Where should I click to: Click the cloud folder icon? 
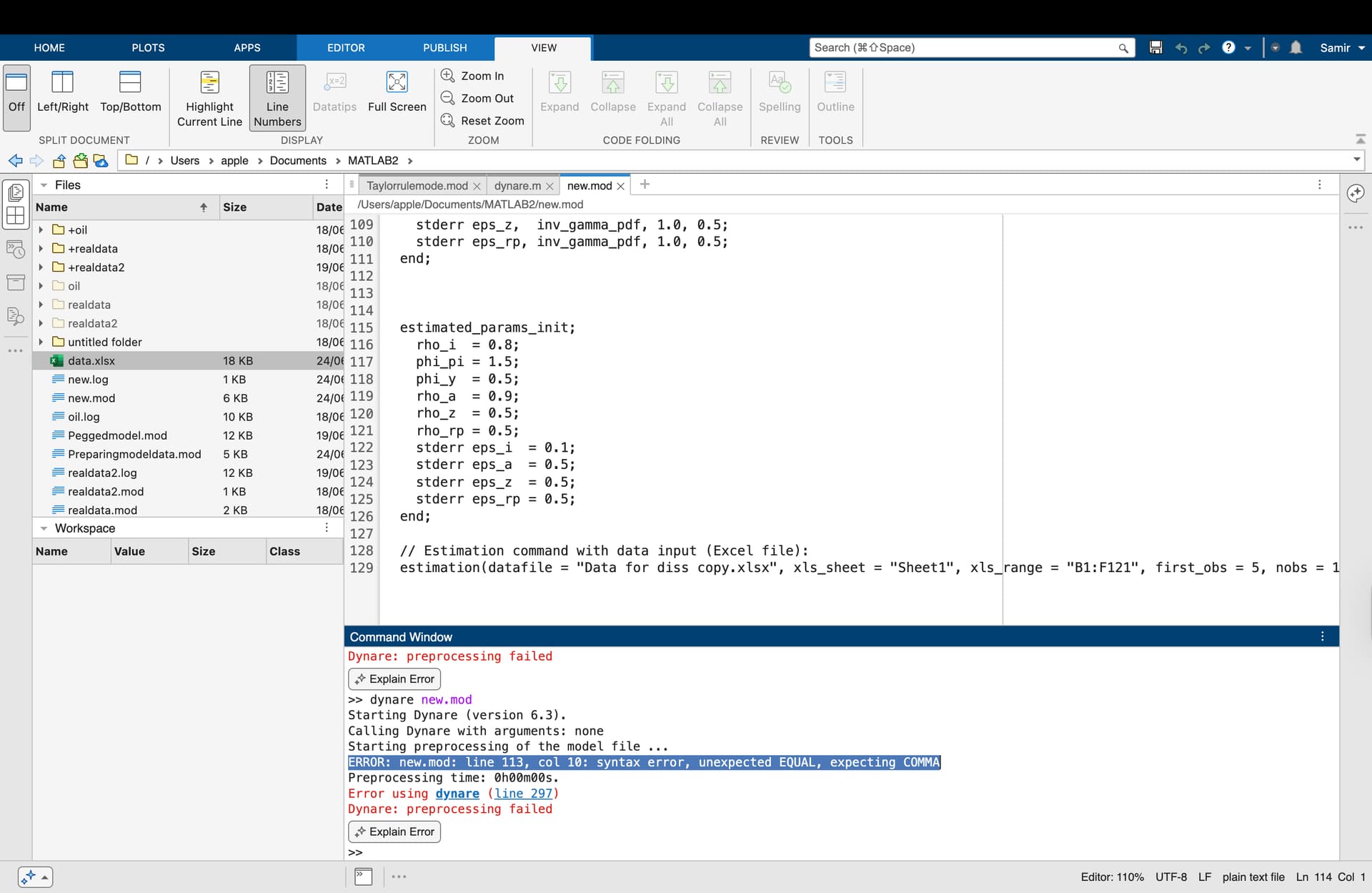(x=101, y=160)
